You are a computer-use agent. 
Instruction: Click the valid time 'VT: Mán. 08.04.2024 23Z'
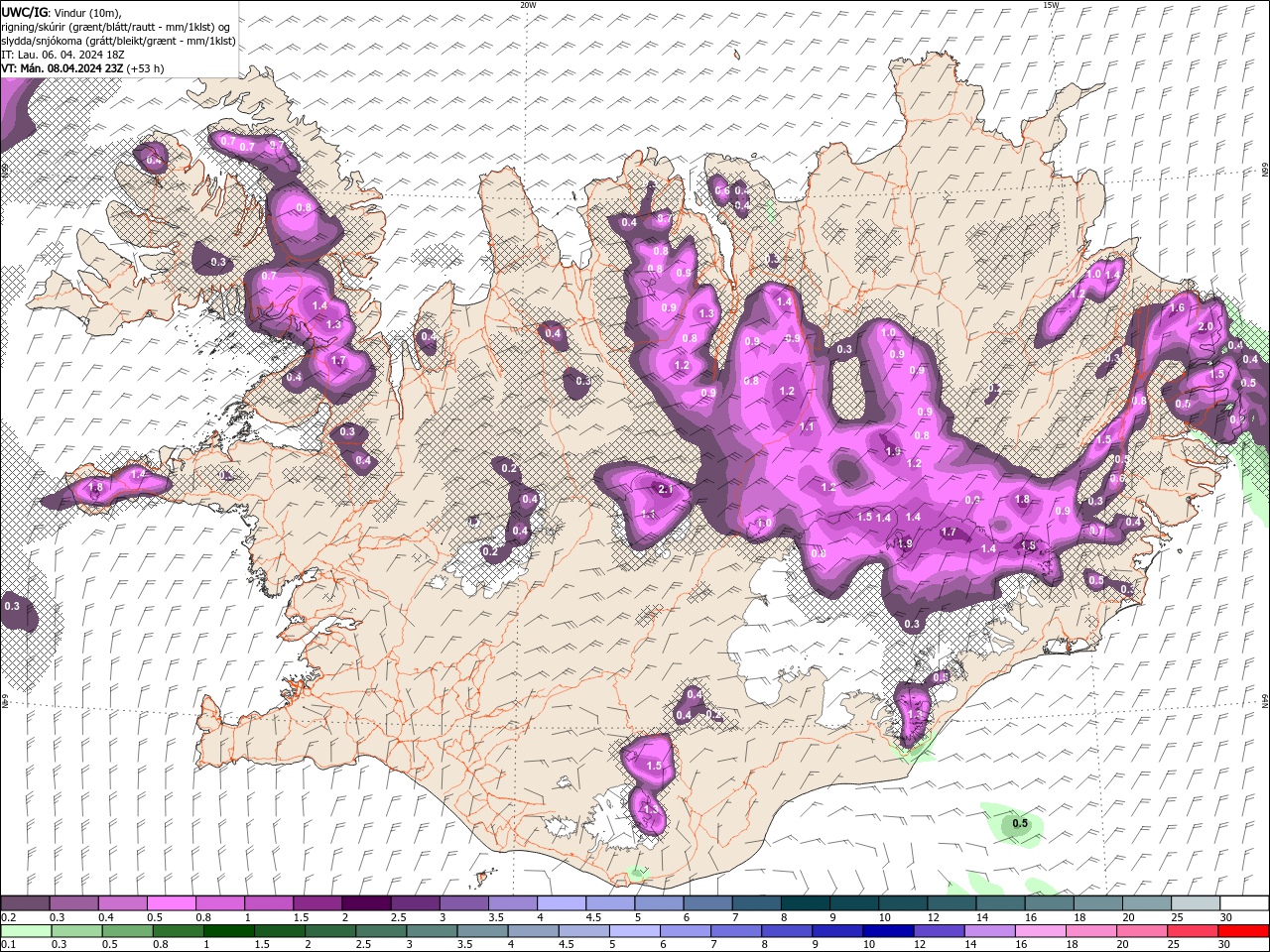(x=61, y=68)
